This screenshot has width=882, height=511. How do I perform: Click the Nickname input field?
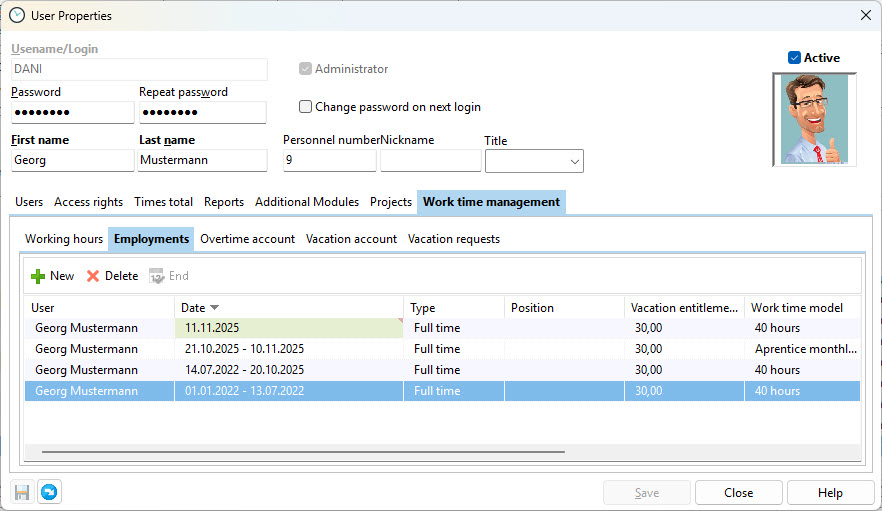430,160
